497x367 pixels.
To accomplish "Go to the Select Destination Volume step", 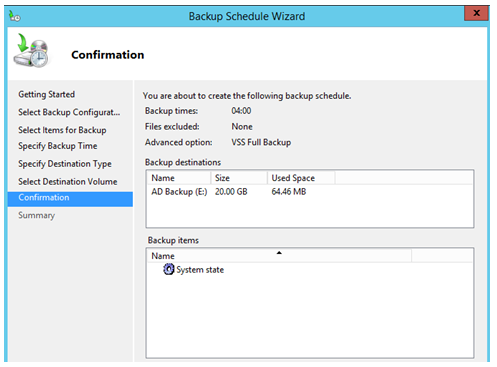I will (68, 182).
